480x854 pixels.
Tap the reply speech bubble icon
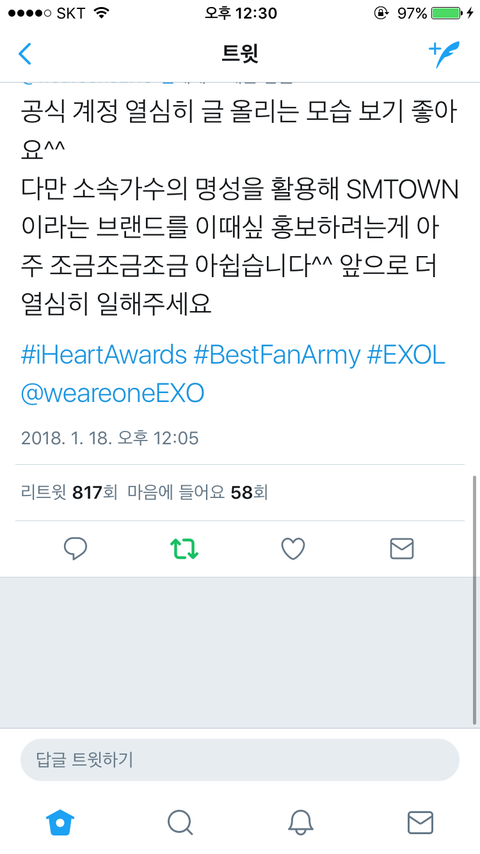(75, 548)
